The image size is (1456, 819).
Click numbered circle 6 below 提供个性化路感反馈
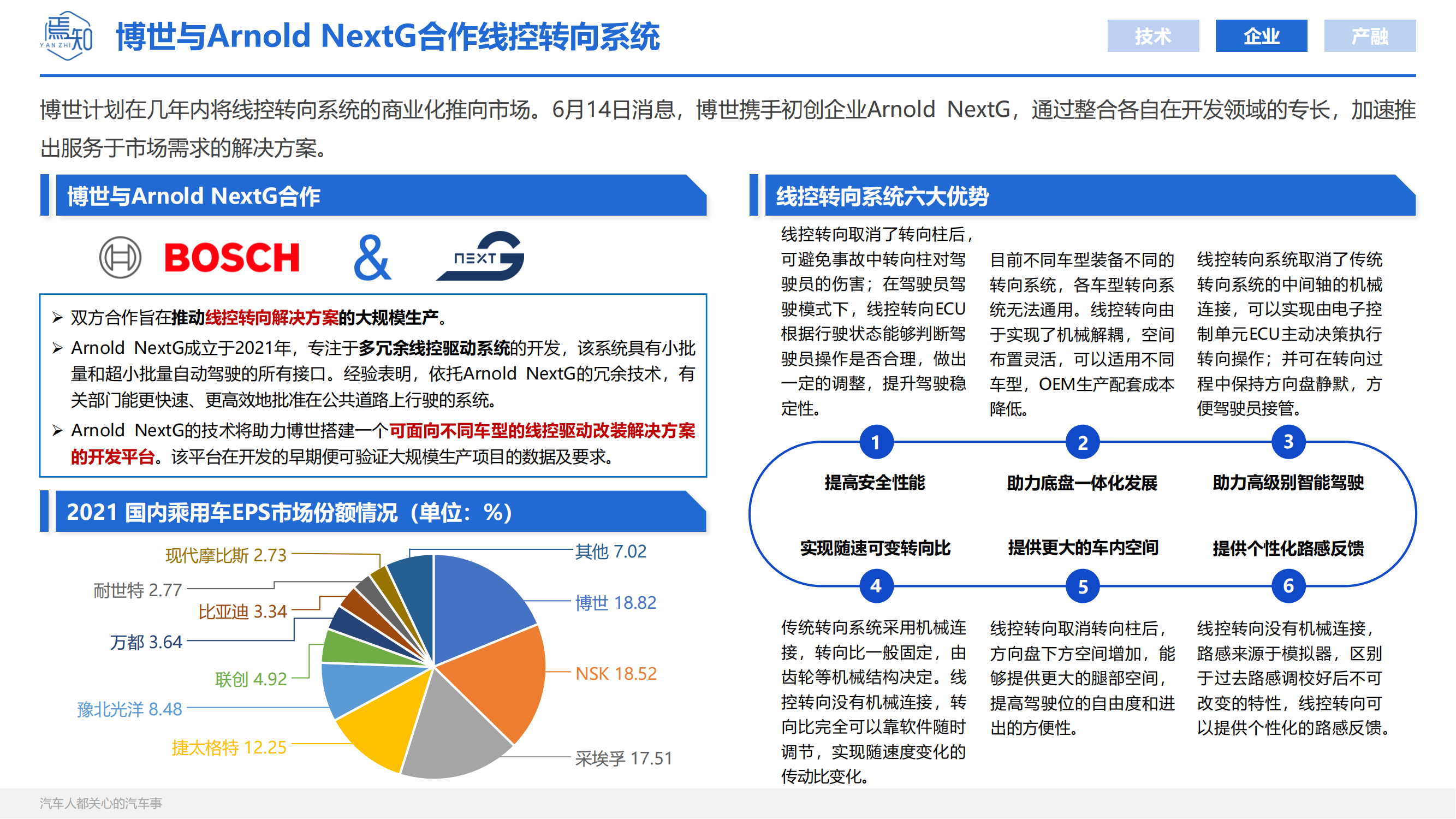click(1289, 586)
